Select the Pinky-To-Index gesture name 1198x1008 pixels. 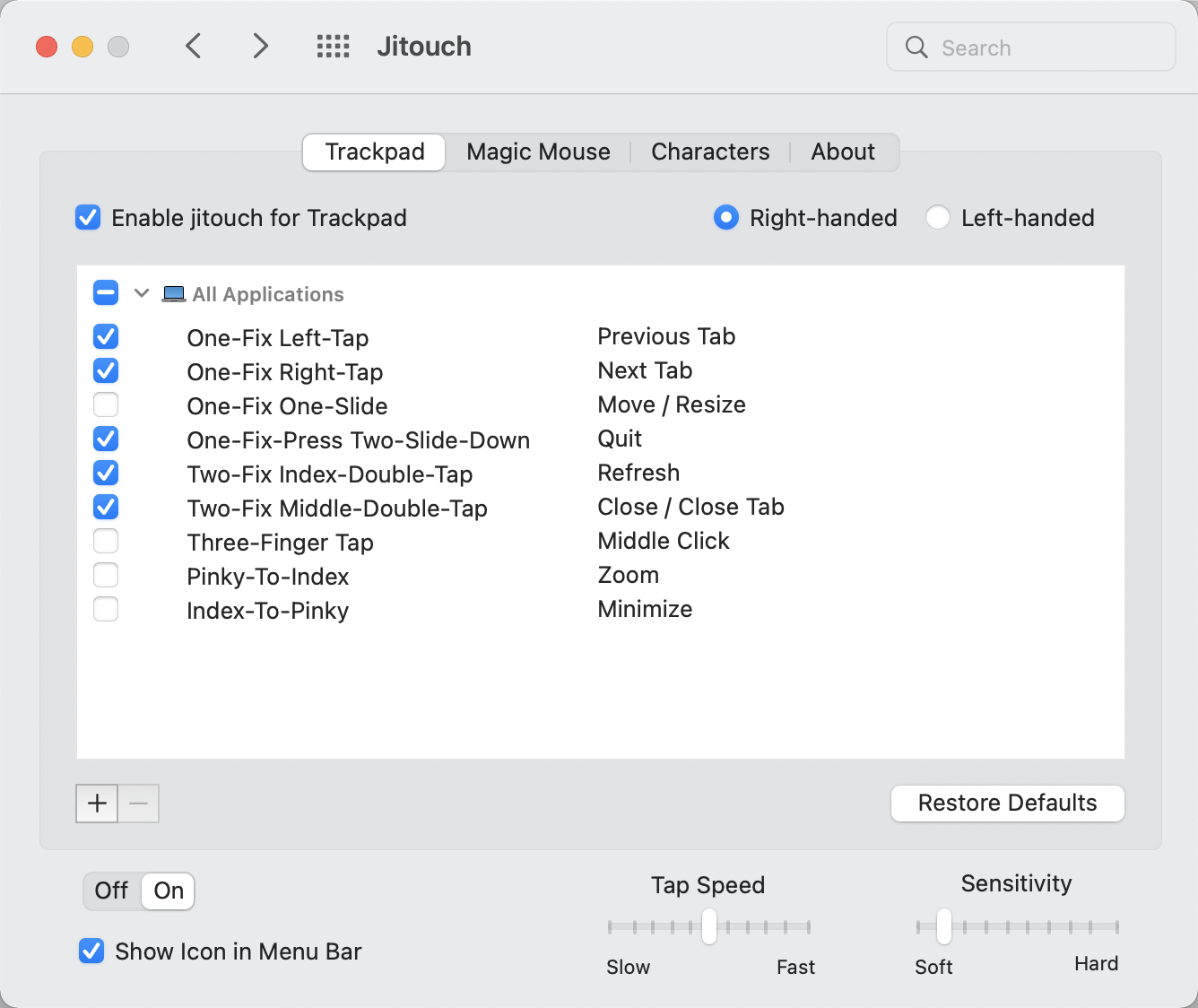pyautogui.click(x=267, y=577)
